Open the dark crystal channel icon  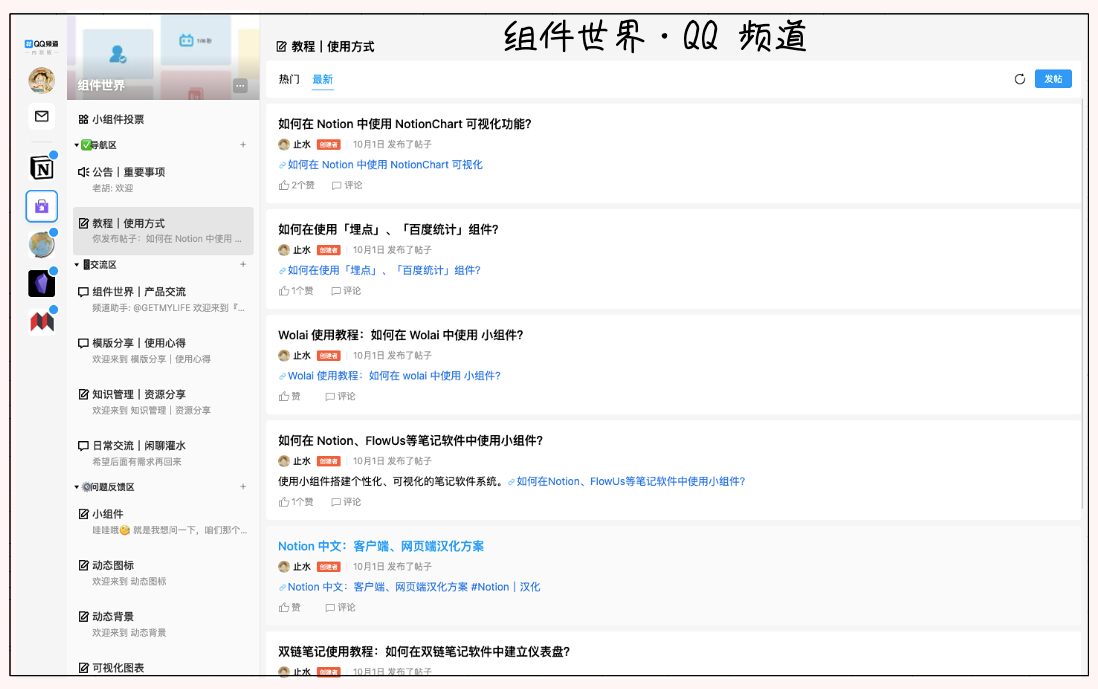coord(40,282)
